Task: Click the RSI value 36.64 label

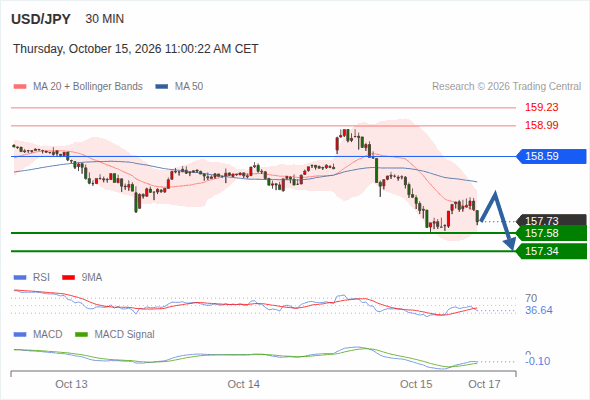Action: 539,310
